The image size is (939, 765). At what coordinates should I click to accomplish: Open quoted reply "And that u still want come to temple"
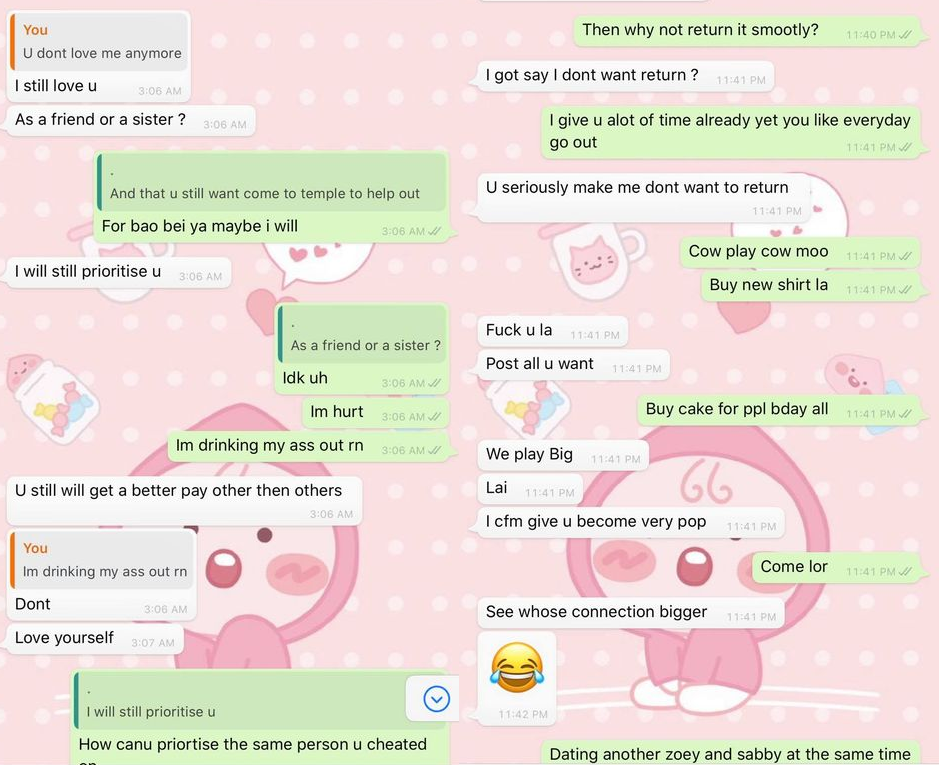273,182
